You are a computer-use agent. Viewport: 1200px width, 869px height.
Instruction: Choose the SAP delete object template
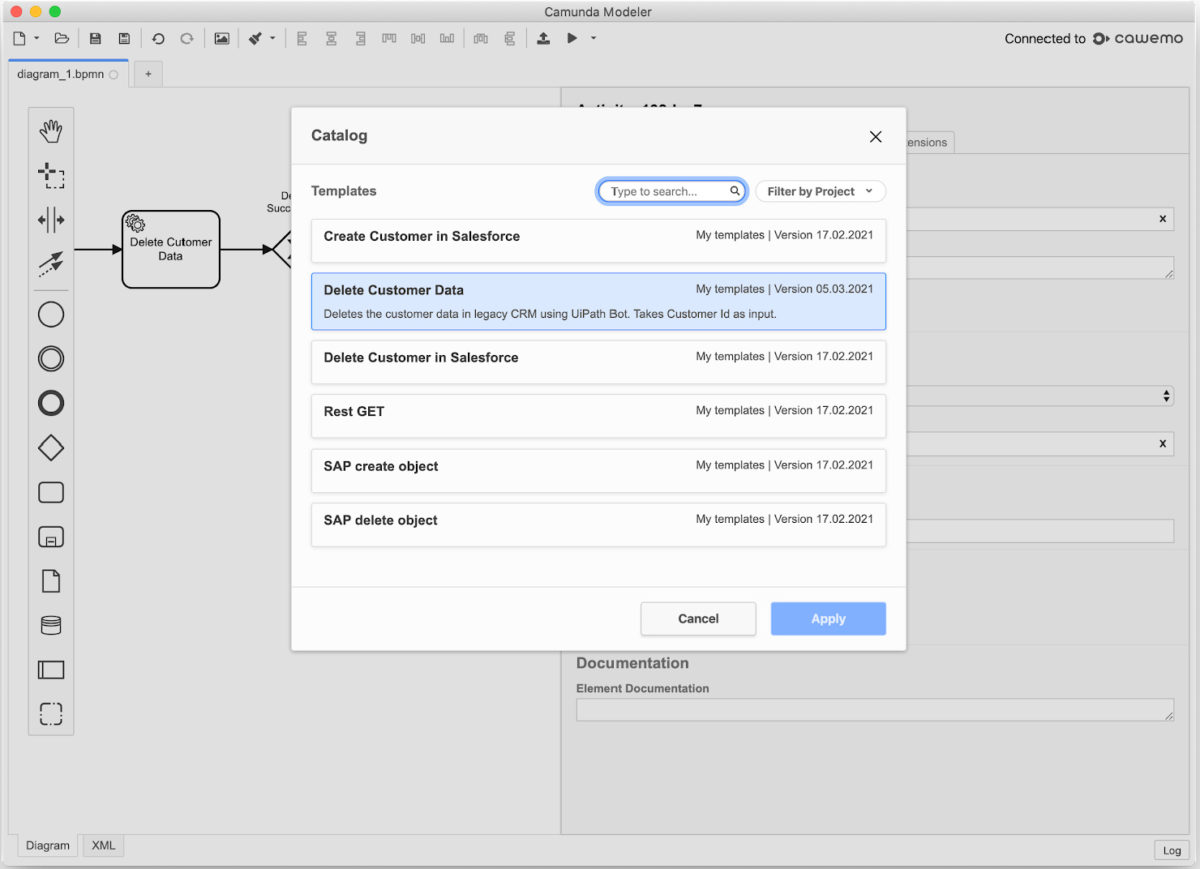pyautogui.click(x=598, y=524)
